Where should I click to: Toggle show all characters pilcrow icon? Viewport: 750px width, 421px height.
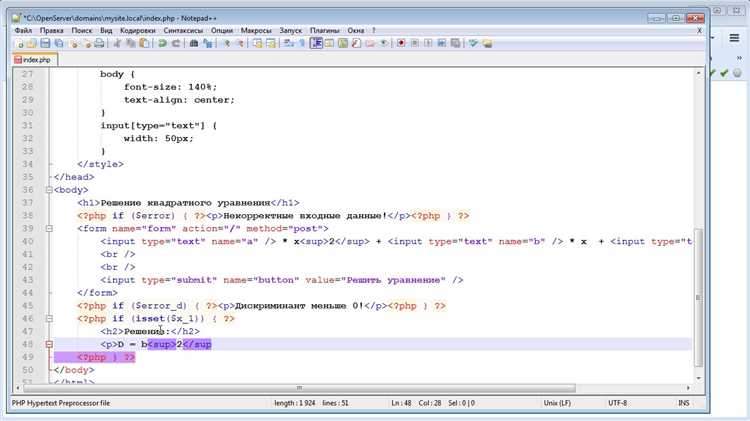click(302, 44)
